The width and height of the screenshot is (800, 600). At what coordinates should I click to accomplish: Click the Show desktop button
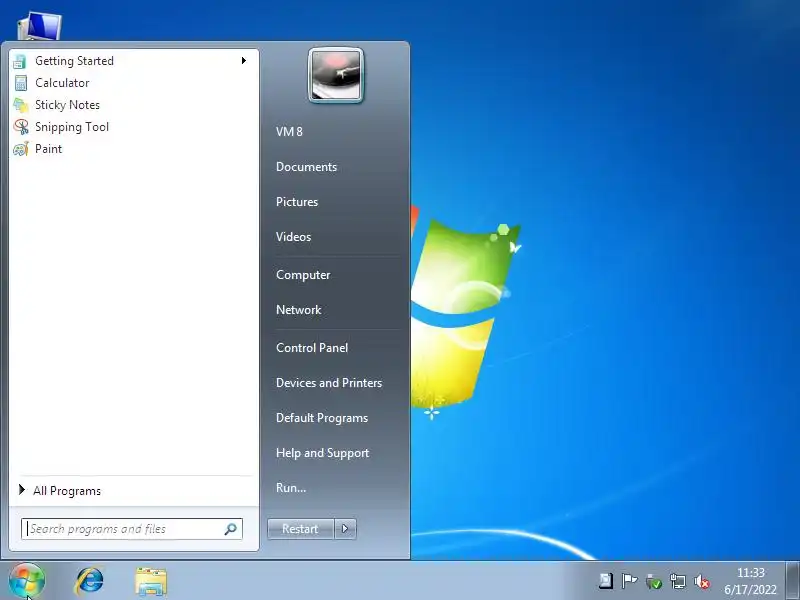[x=793, y=581]
